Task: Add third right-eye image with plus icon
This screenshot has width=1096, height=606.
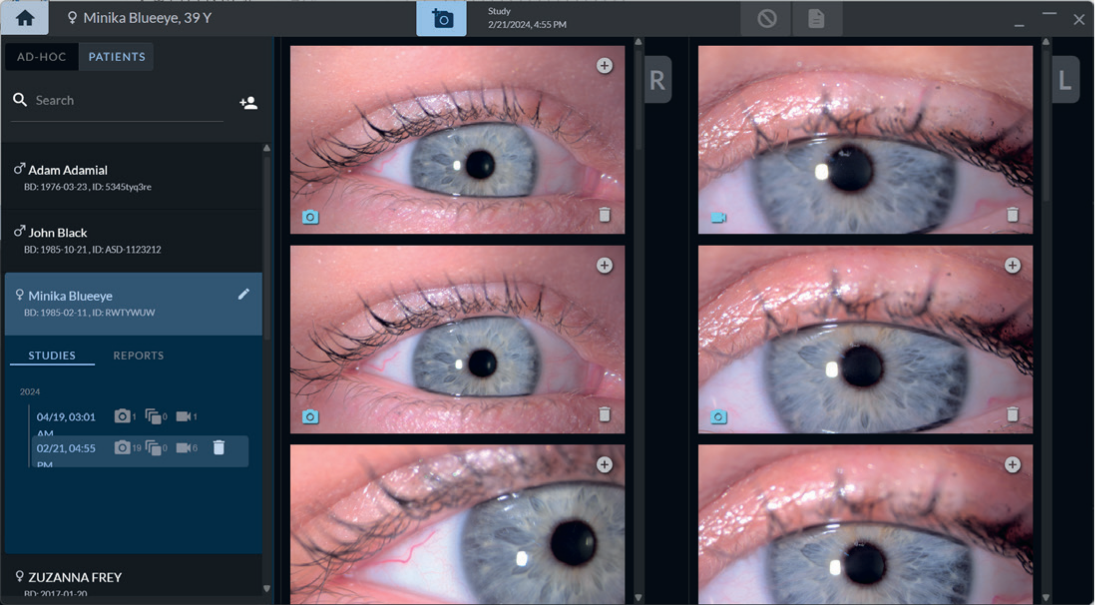Action: 605,465
